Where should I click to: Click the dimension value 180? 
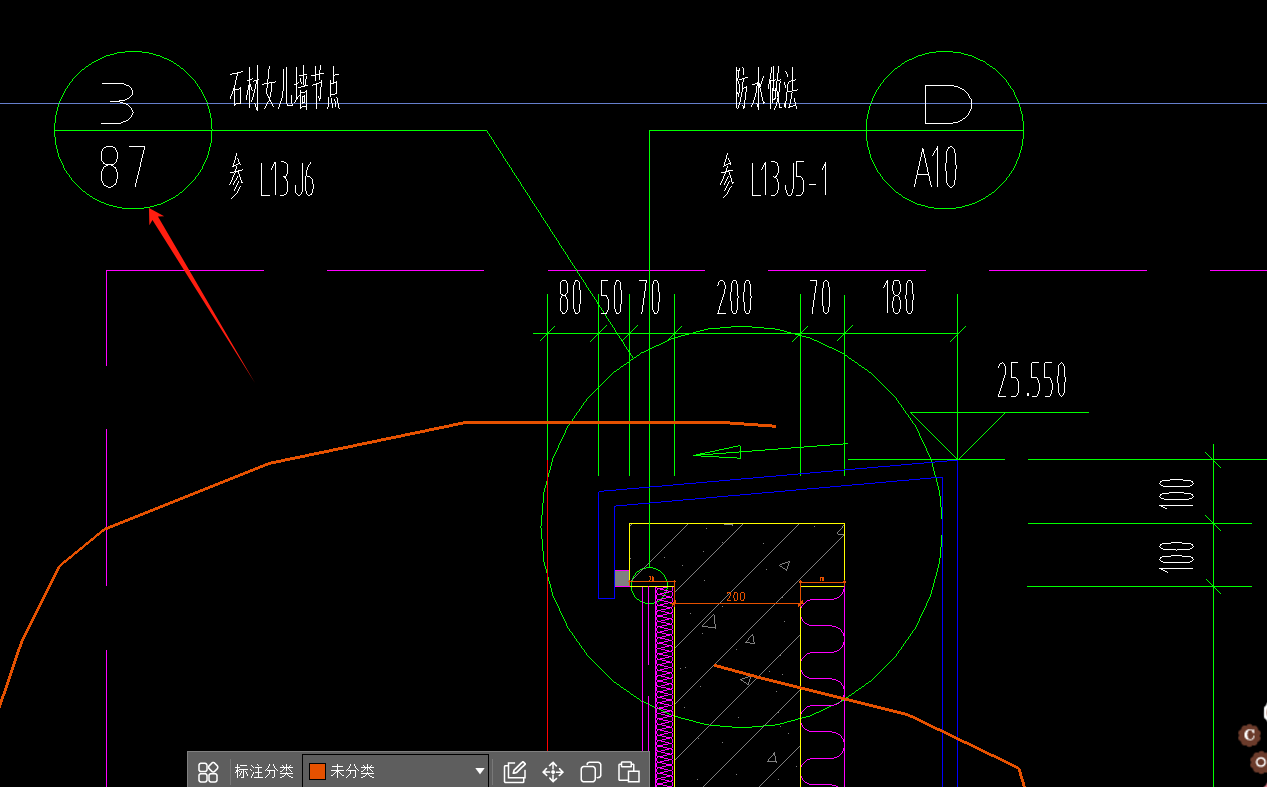coord(899,298)
